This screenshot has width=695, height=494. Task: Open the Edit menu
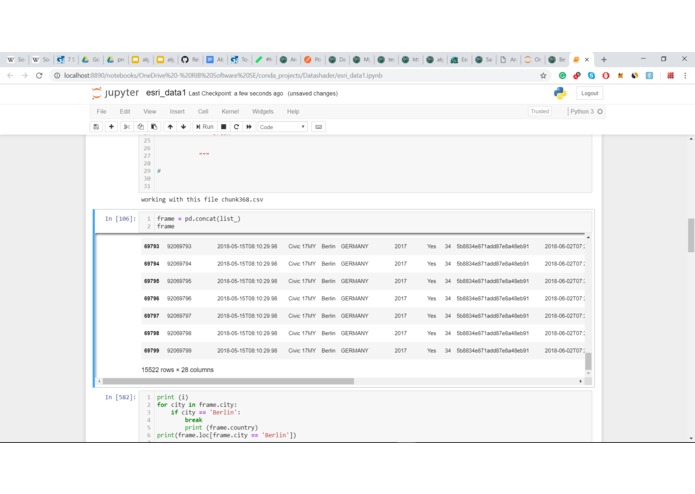(x=125, y=111)
